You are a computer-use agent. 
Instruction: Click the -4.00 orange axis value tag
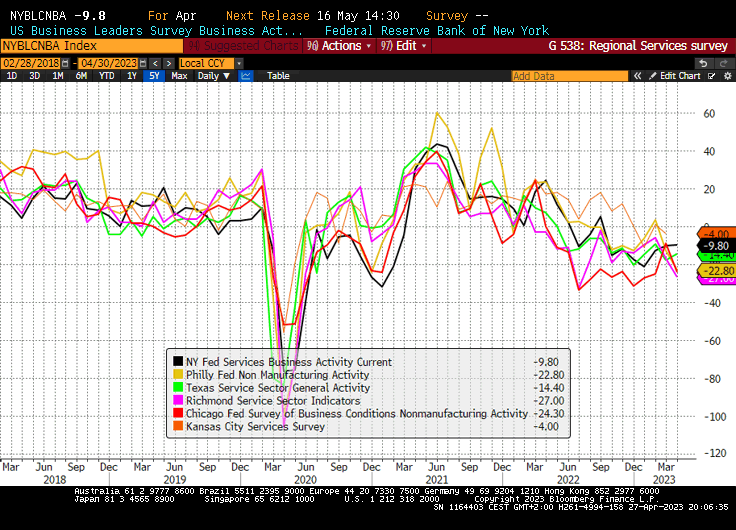(x=716, y=233)
